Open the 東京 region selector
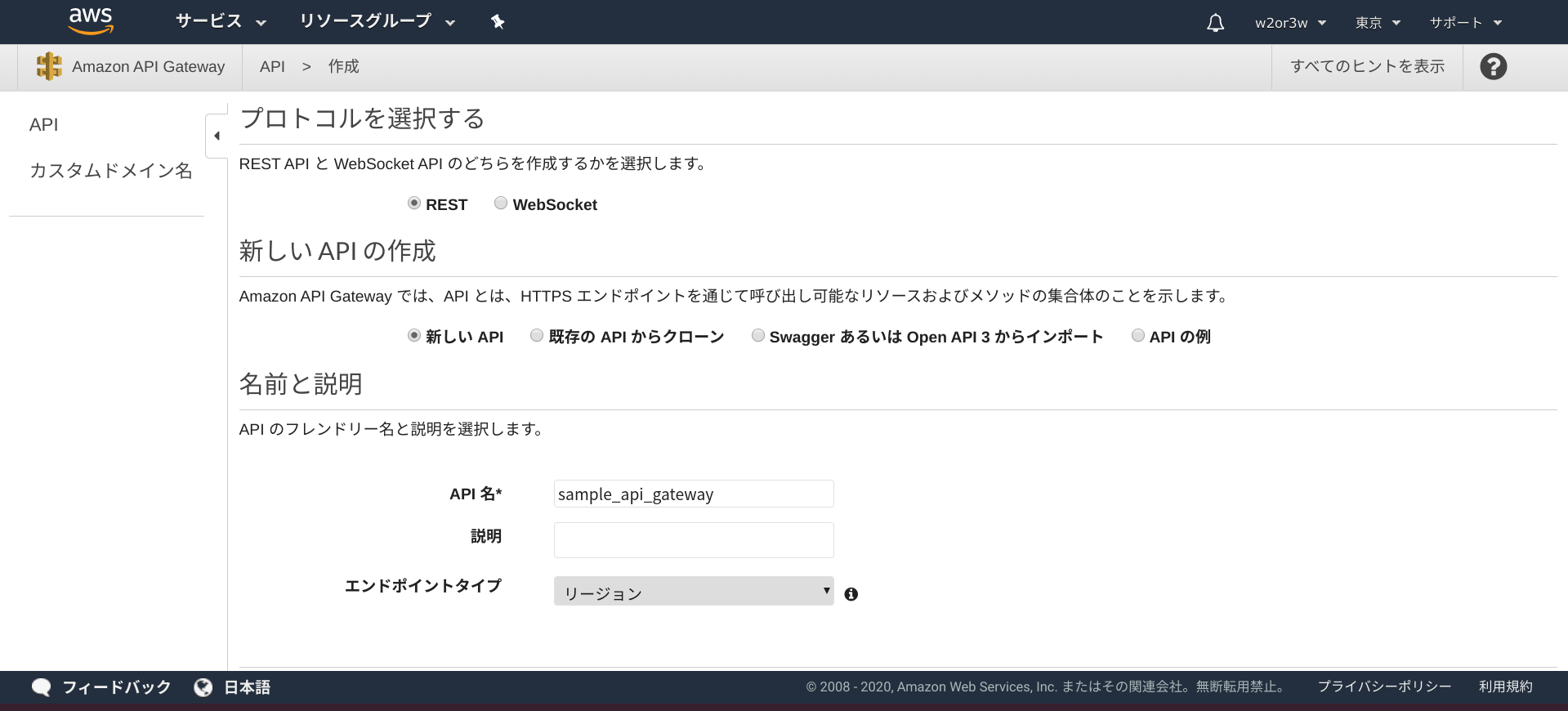 [x=1377, y=23]
